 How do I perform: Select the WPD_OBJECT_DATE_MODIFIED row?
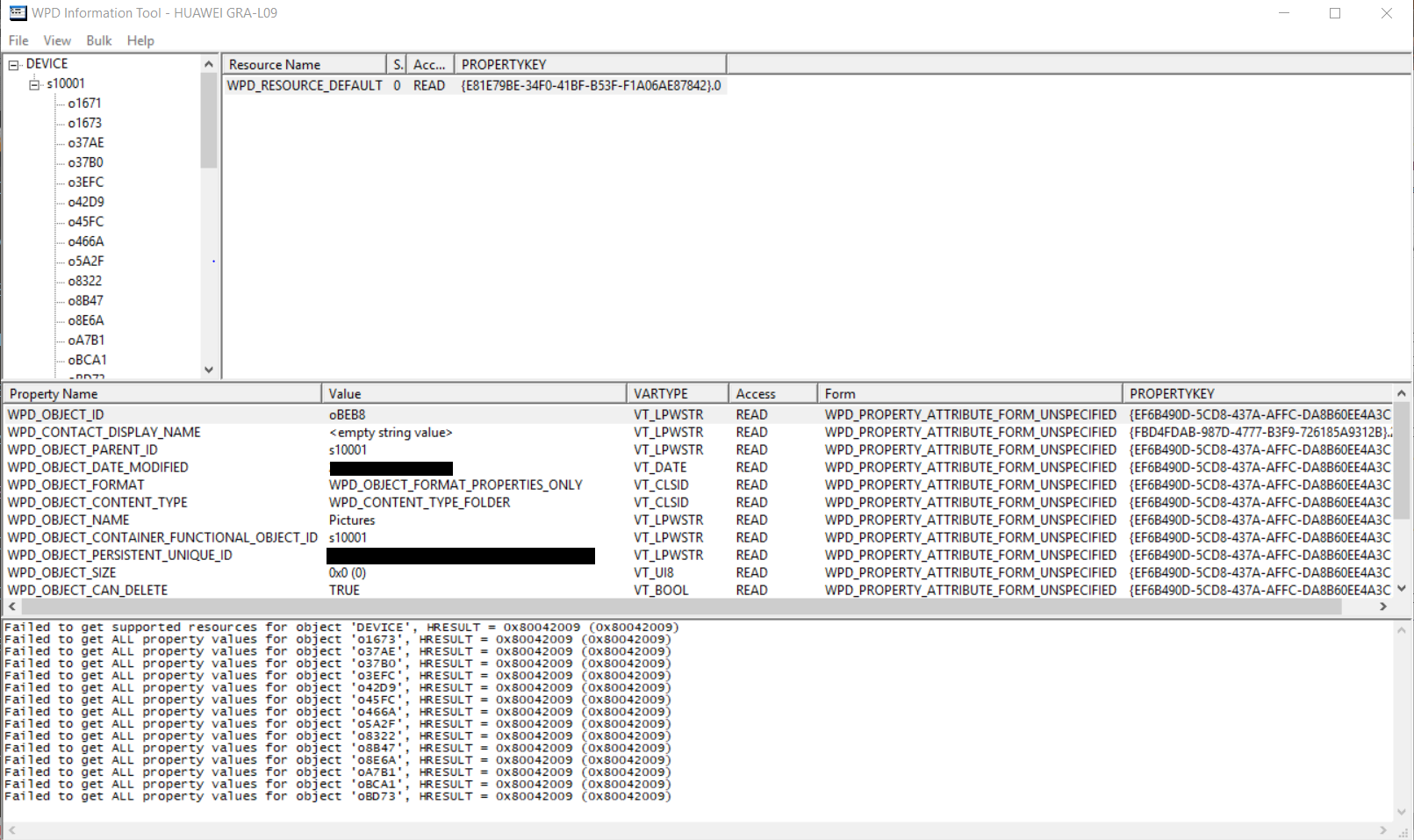pos(699,467)
